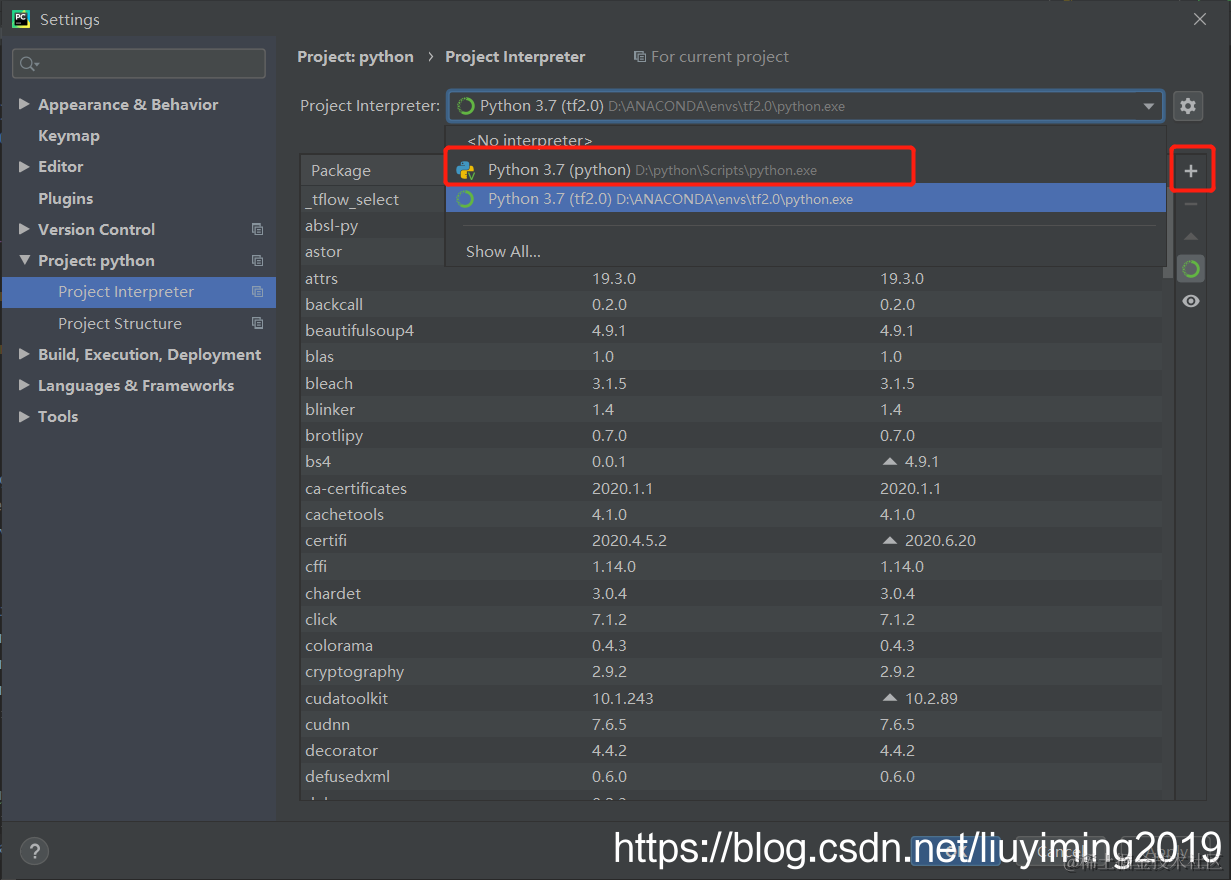This screenshot has width=1231, height=880.
Task: Select the cudatoolkit package row
Action: pos(732,698)
